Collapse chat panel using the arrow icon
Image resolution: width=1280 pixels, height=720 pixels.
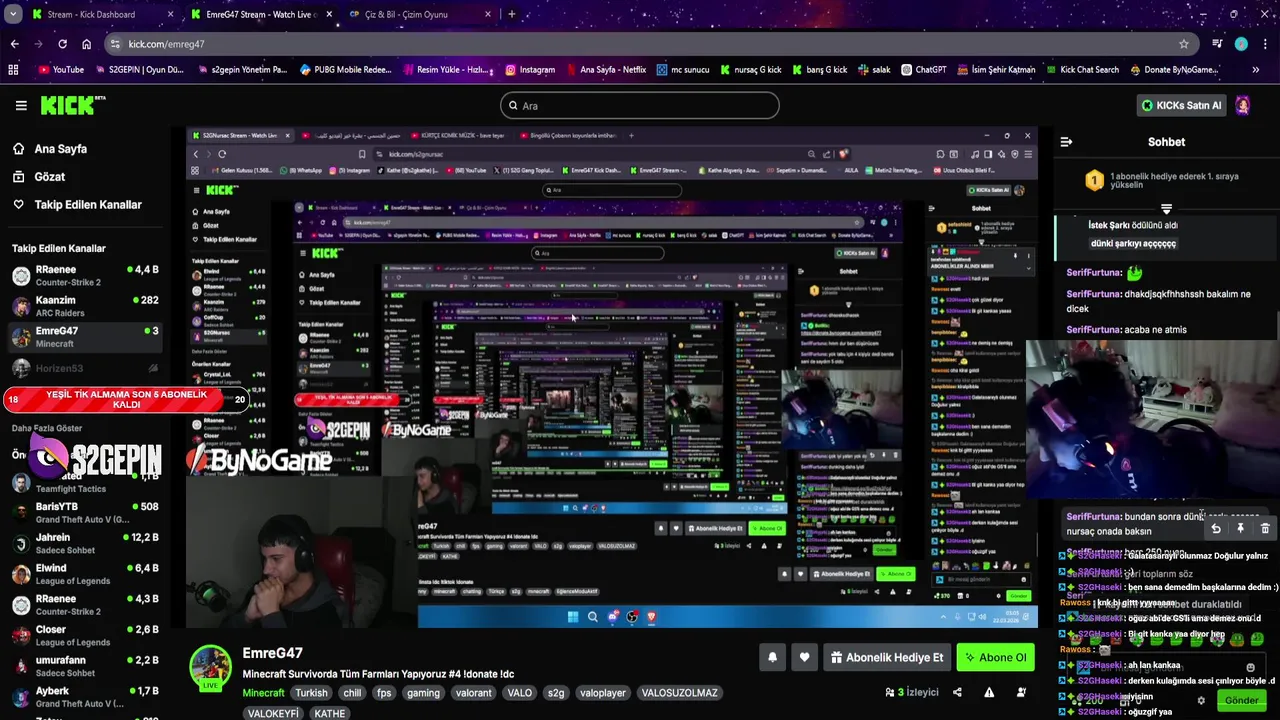[1066, 142]
